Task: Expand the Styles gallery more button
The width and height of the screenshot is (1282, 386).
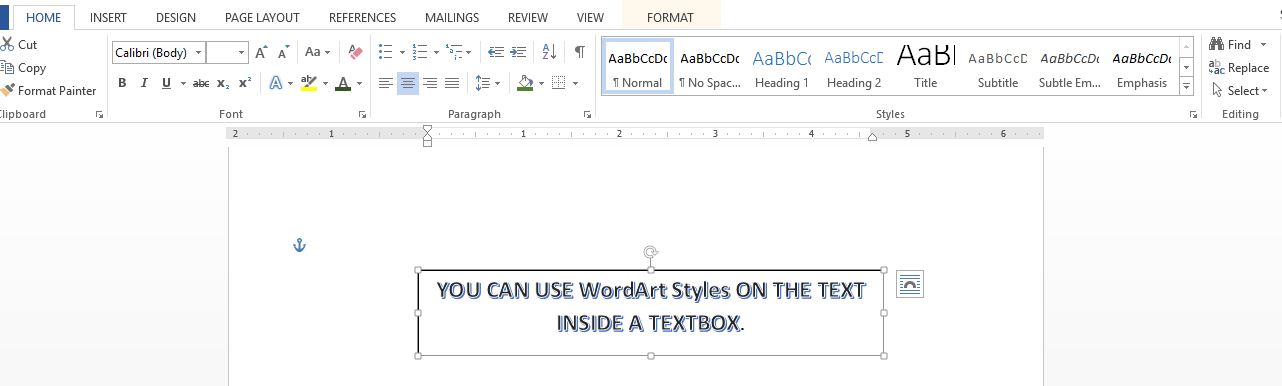Action: [1187, 87]
